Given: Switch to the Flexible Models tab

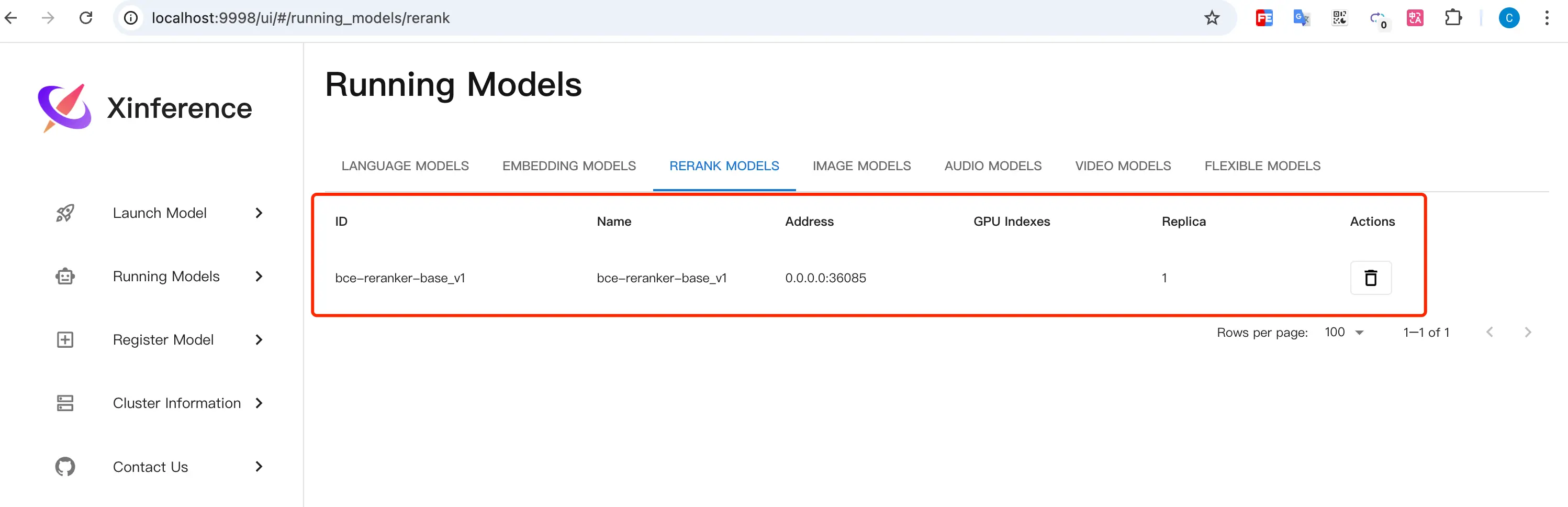Looking at the screenshot, I should click(1262, 166).
